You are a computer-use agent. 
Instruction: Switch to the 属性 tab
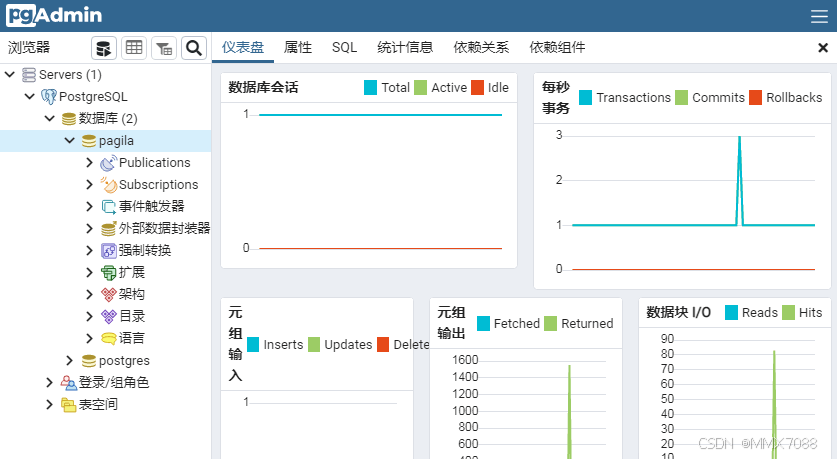298,48
